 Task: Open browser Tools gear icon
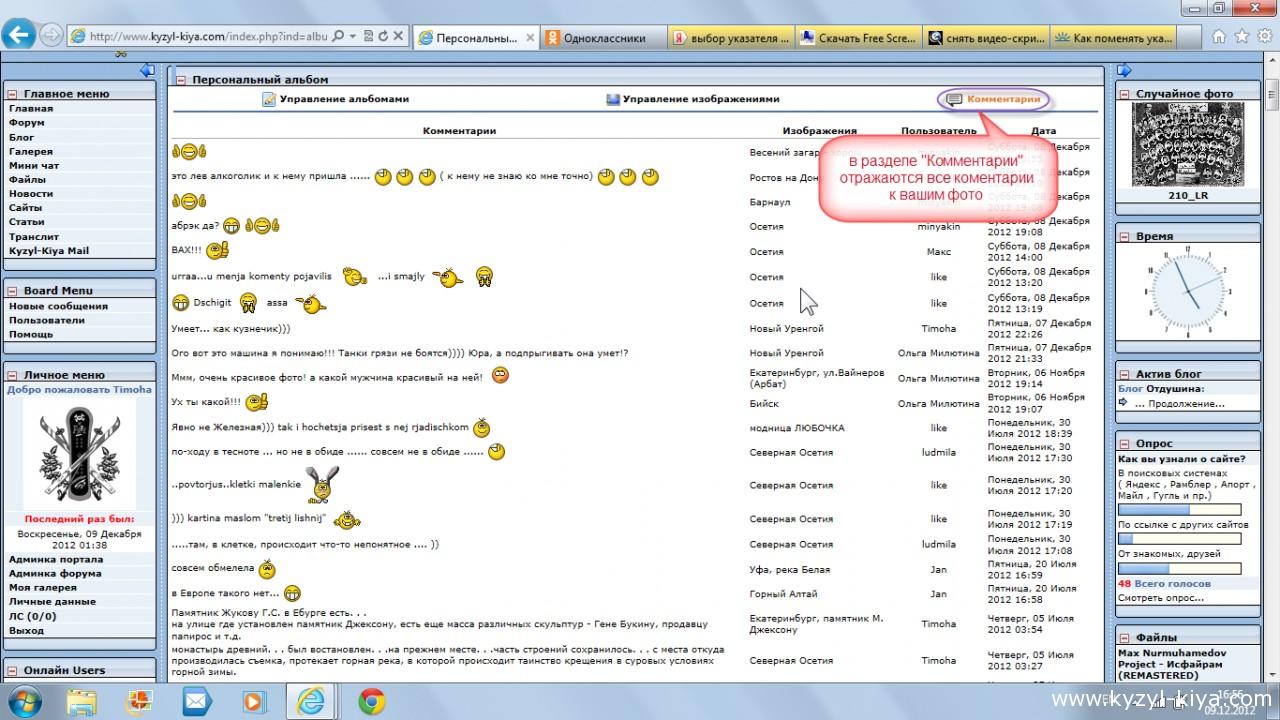[x=1265, y=36]
